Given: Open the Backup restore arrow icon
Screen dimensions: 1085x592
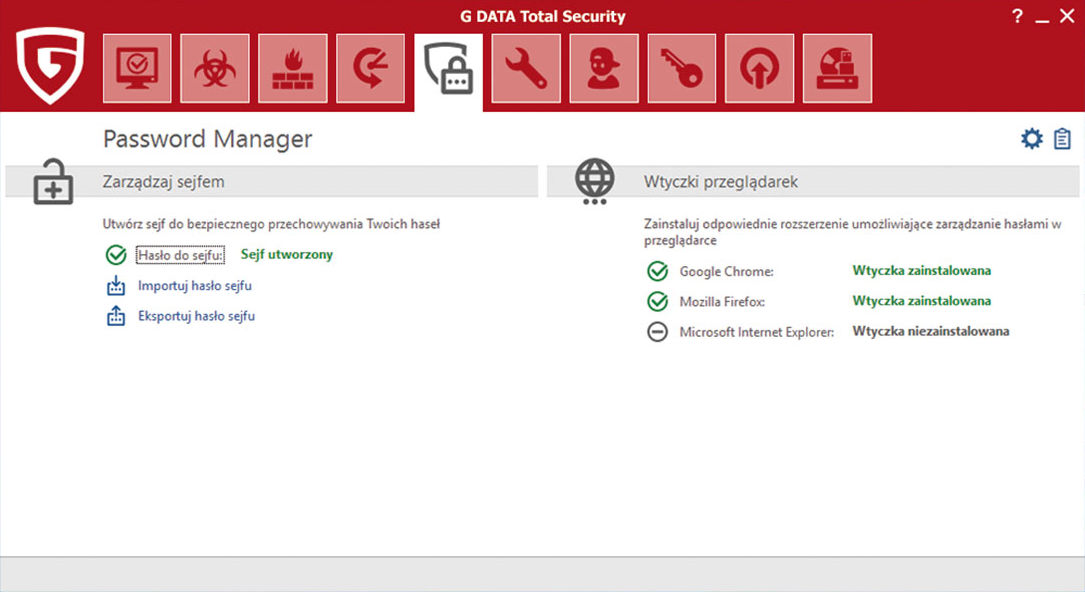Looking at the screenshot, I should [x=371, y=68].
